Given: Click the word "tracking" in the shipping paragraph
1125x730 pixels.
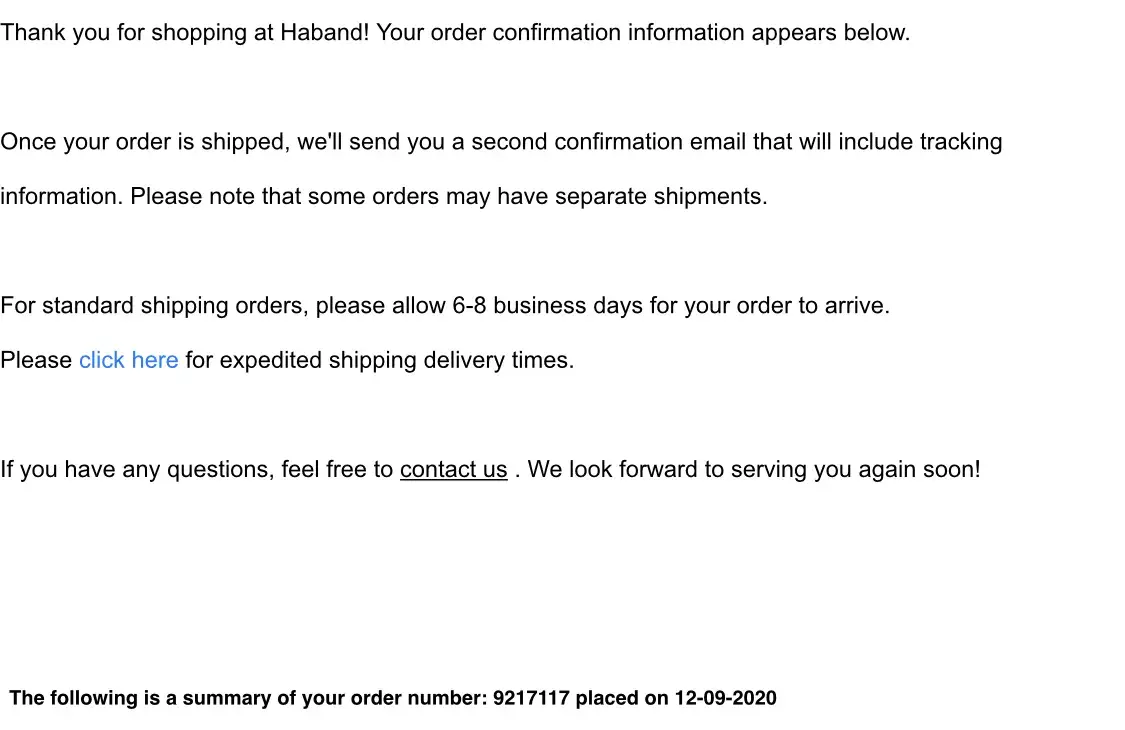Looking at the screenshot, I should click(960, 142).
